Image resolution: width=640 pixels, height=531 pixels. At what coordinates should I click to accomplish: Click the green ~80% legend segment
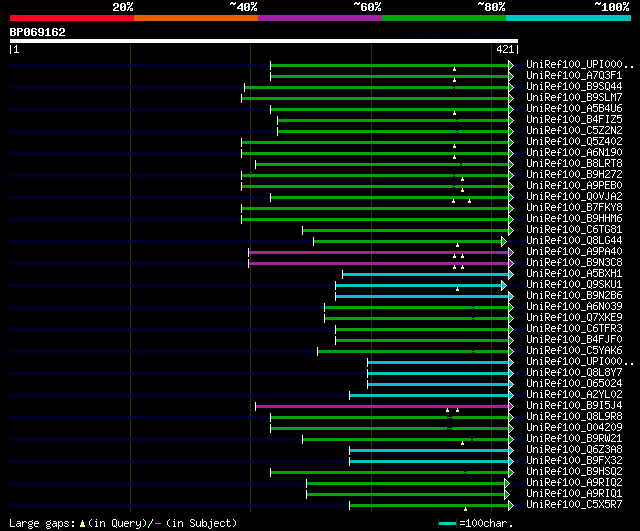pyautogui.click(x=444, y=18)
